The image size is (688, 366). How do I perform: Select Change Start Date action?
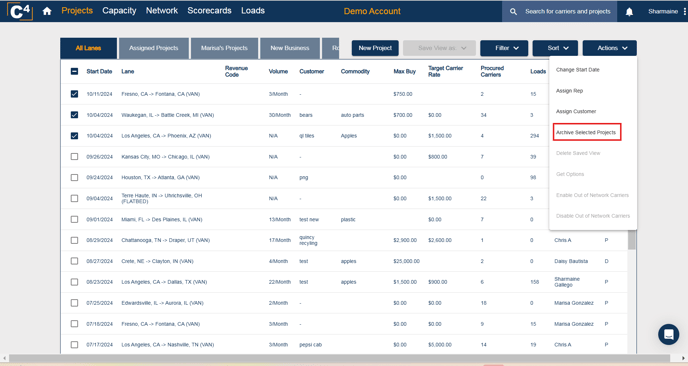coord(577,70)
